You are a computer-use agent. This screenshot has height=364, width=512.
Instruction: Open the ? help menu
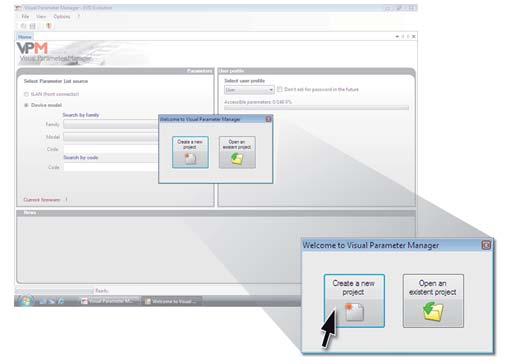[79, 16]
